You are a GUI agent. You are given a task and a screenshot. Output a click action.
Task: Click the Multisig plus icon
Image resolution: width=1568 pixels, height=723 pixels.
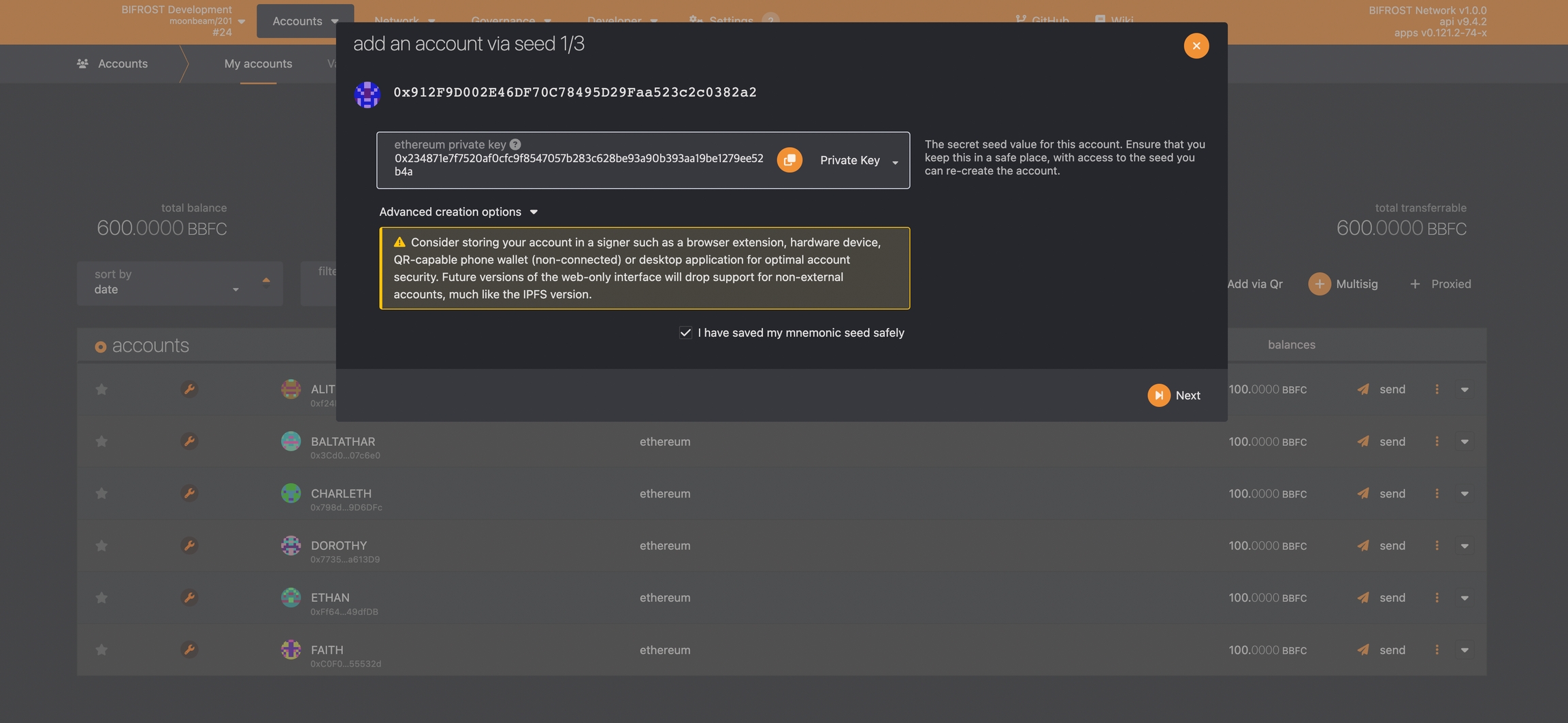click(x=1319, y=284)
